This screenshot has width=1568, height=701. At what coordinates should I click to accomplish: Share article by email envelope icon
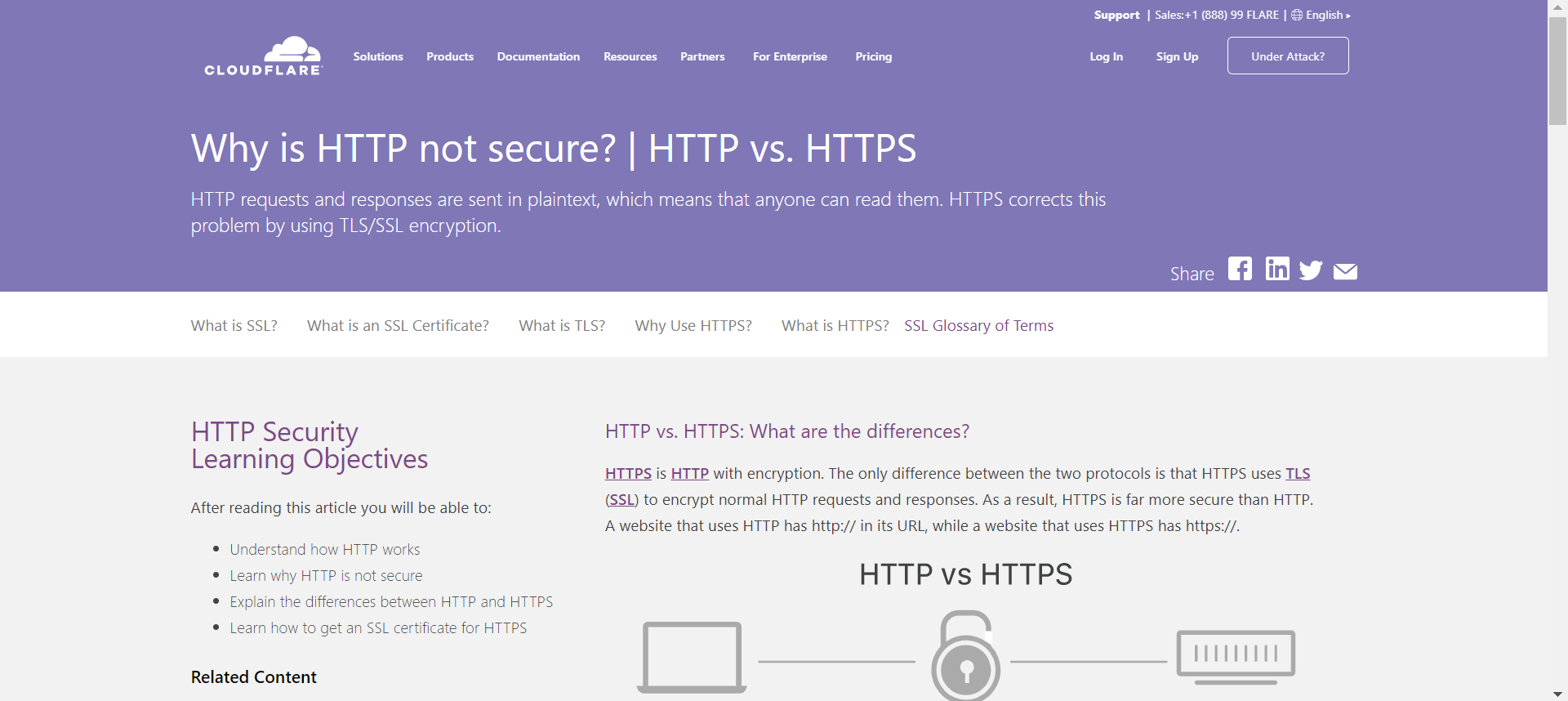[1345, 271]
